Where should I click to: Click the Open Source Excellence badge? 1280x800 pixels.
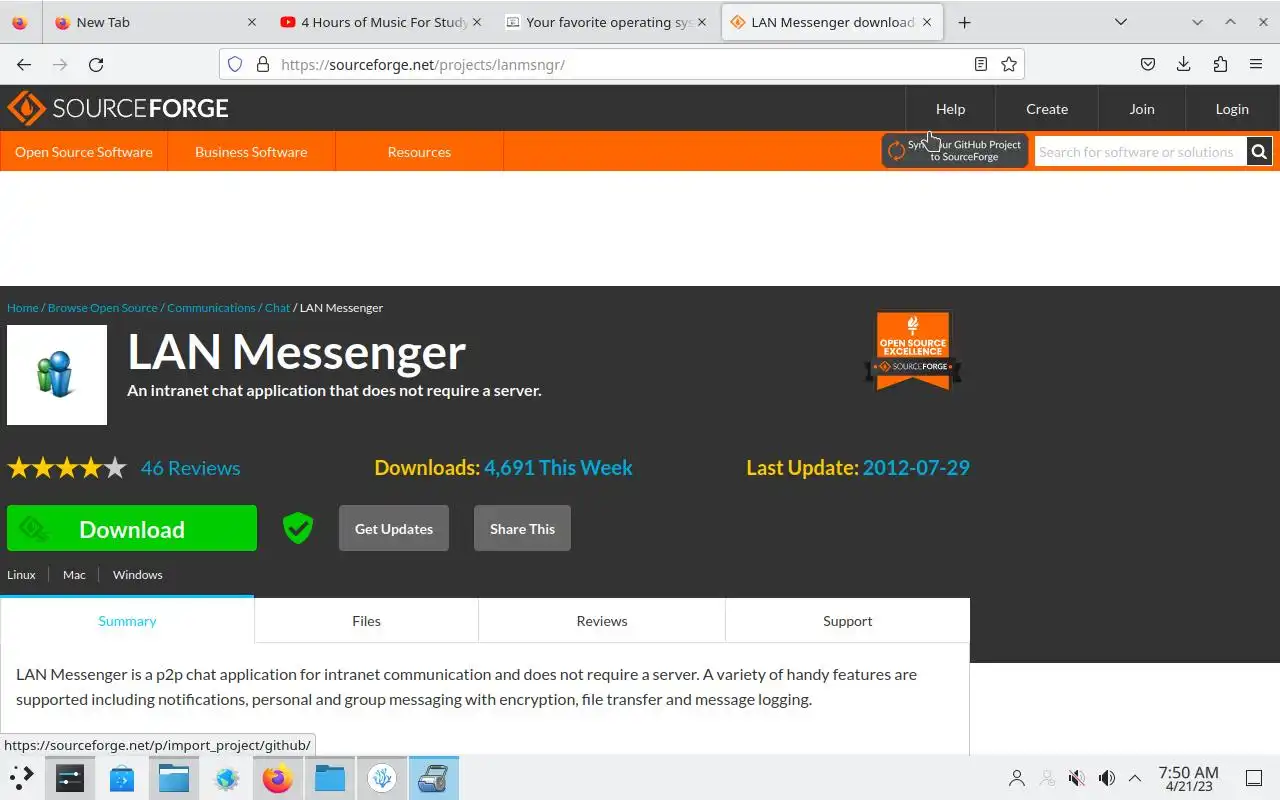click(913, 350)
